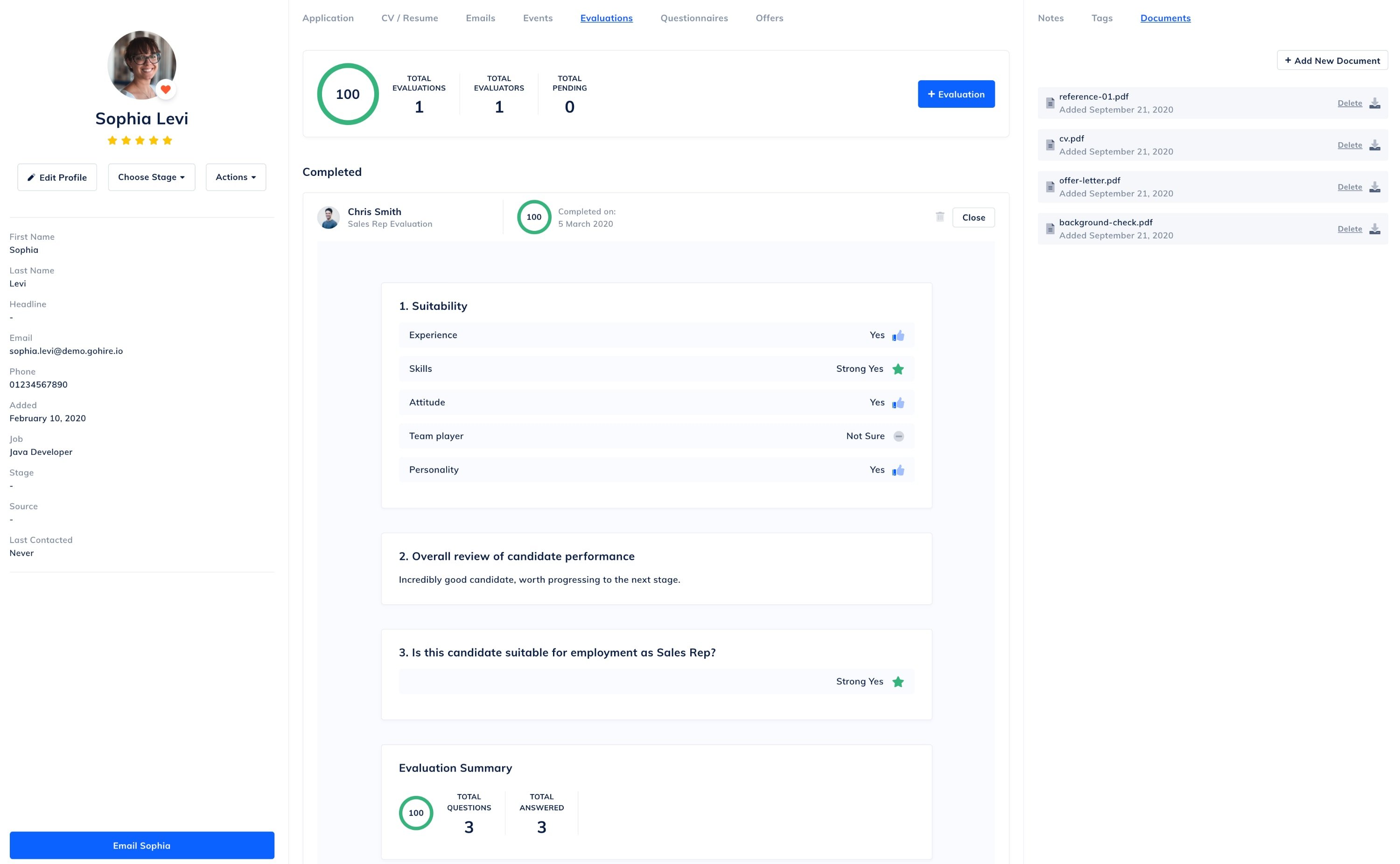The image size is (1400, 864).
Task: Click the delete trash icon on evaluation
Action: pyautogui.click(x=939, y=217)
